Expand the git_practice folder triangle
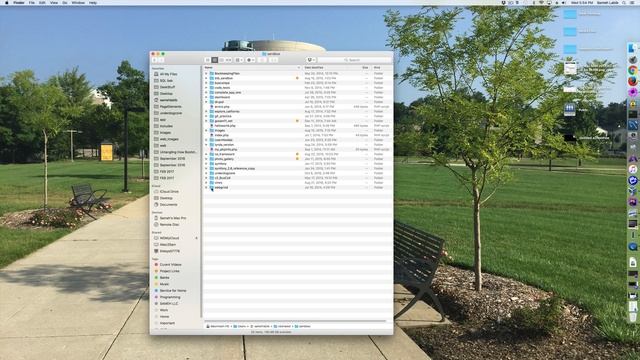Viewport: 640px width, 360px height. pyautogui.click(x=207, y=116)
